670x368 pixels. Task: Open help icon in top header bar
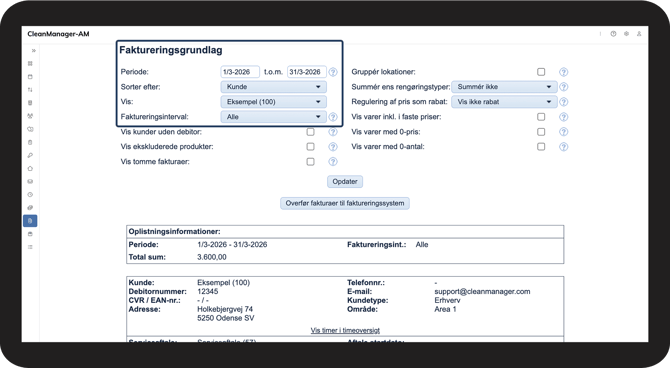coord(613,34)
